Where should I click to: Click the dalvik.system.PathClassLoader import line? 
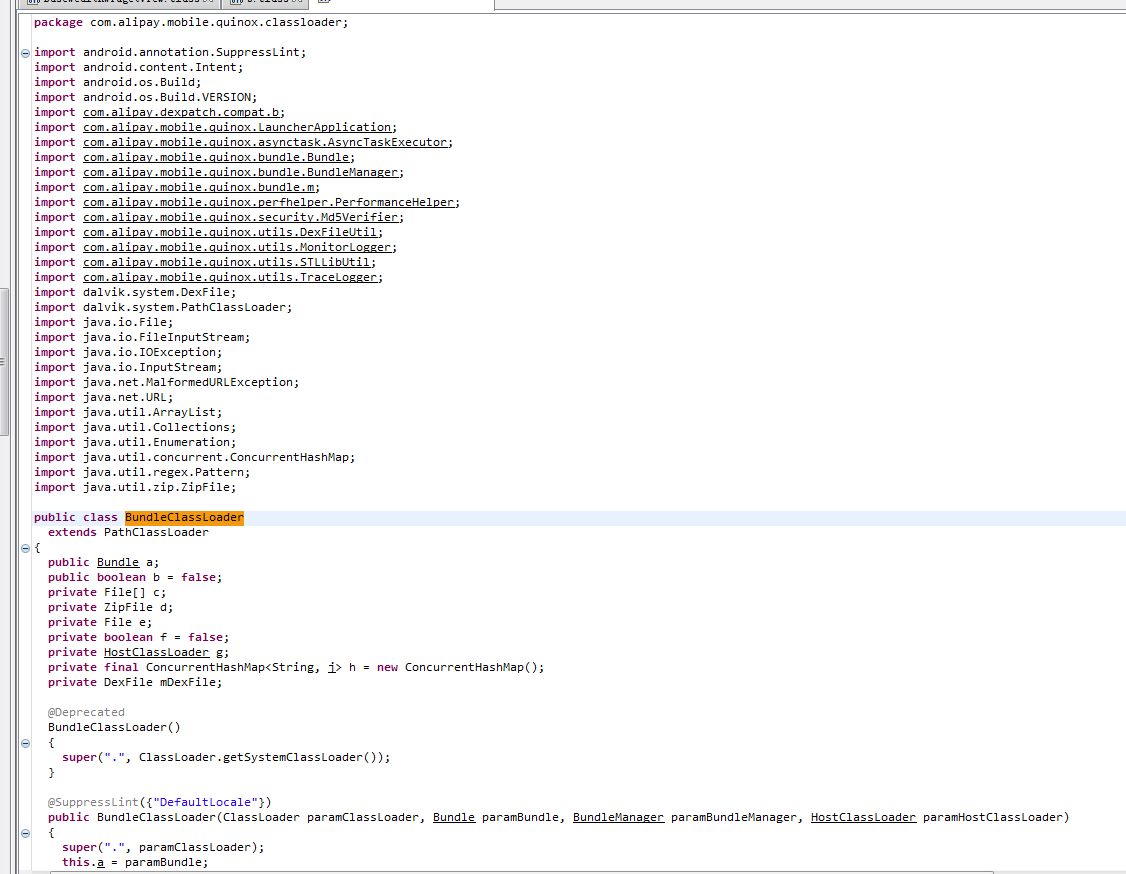pyautogui.click(x=163, y=307)
